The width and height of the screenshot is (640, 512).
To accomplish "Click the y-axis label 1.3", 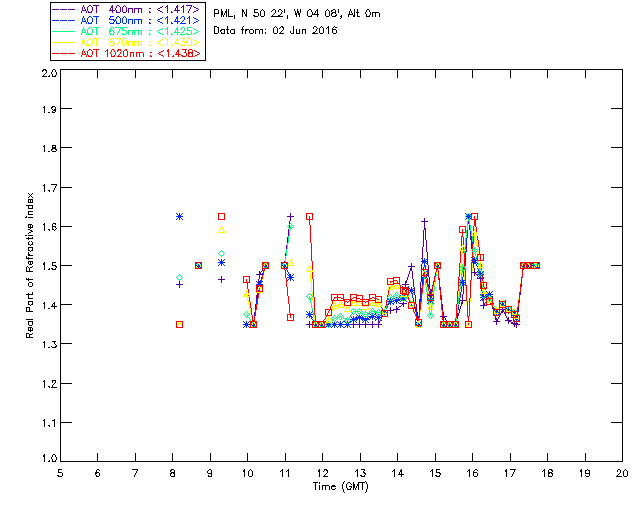I will (49, 344).
